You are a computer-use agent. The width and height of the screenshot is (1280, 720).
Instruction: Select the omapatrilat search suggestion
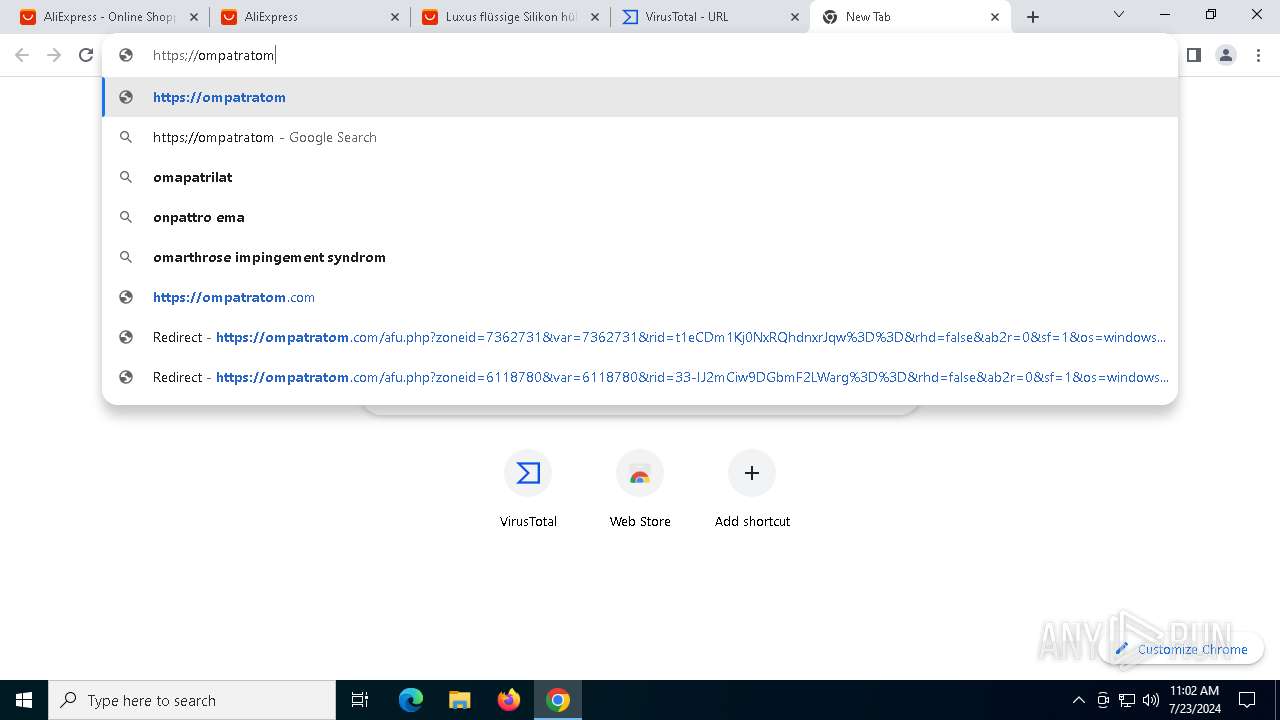640,177
